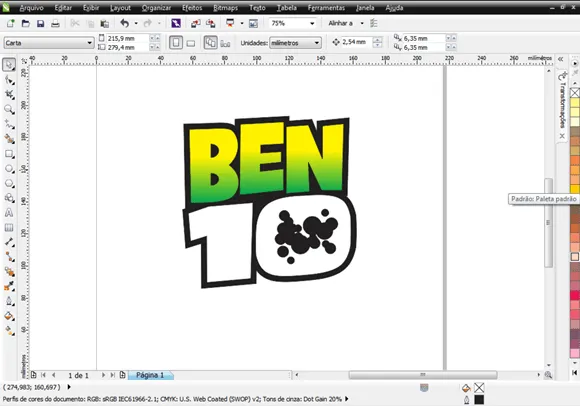Open a file with folder icon

26,24
